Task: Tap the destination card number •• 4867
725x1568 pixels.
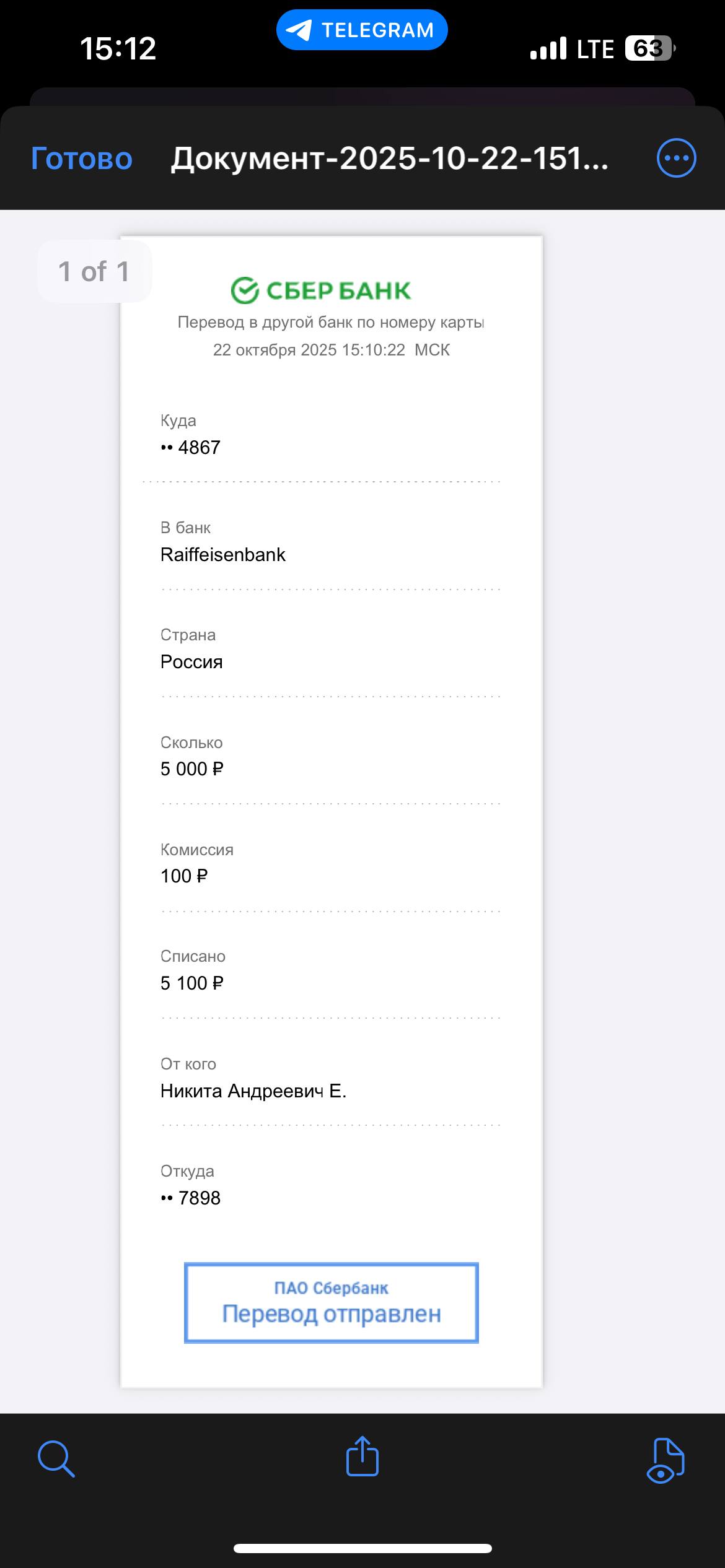Action: point(191,447)
